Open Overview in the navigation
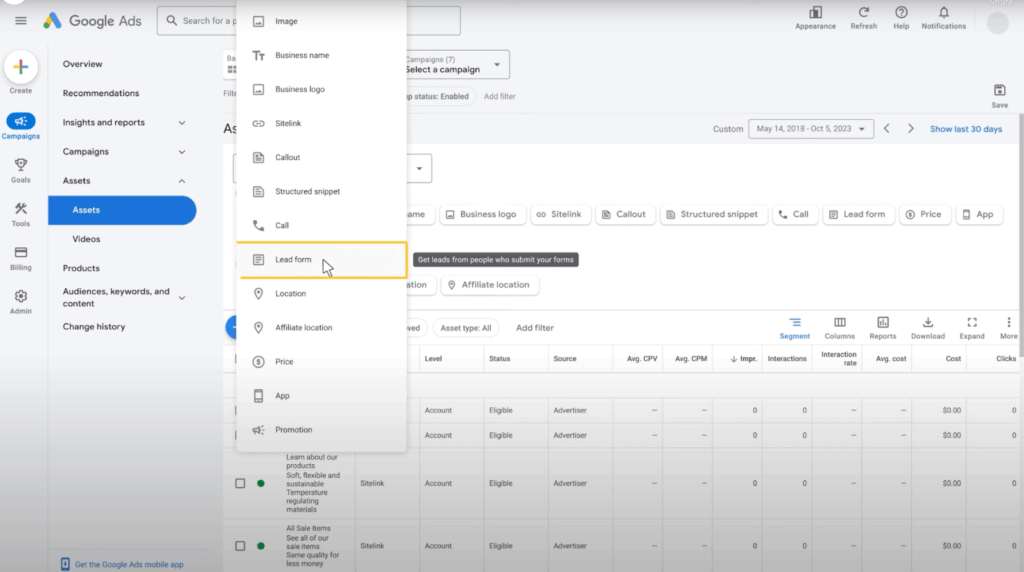The height and width of the screenshot is (572, 1024). [x=82, y=64]
